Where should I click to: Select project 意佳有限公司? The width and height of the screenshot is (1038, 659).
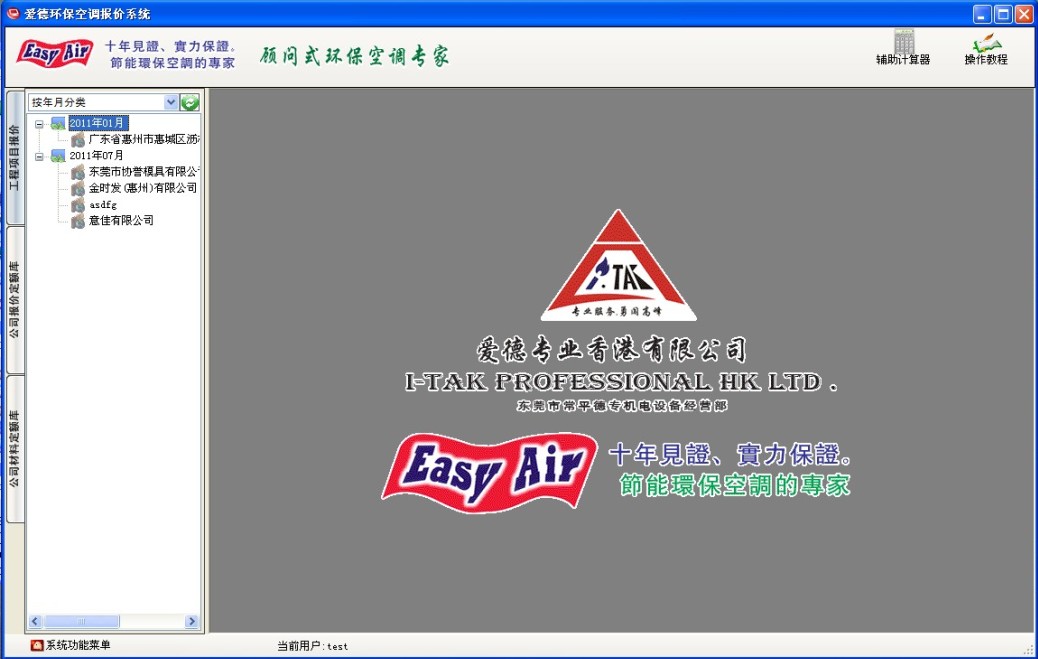(x=121, y=221)
